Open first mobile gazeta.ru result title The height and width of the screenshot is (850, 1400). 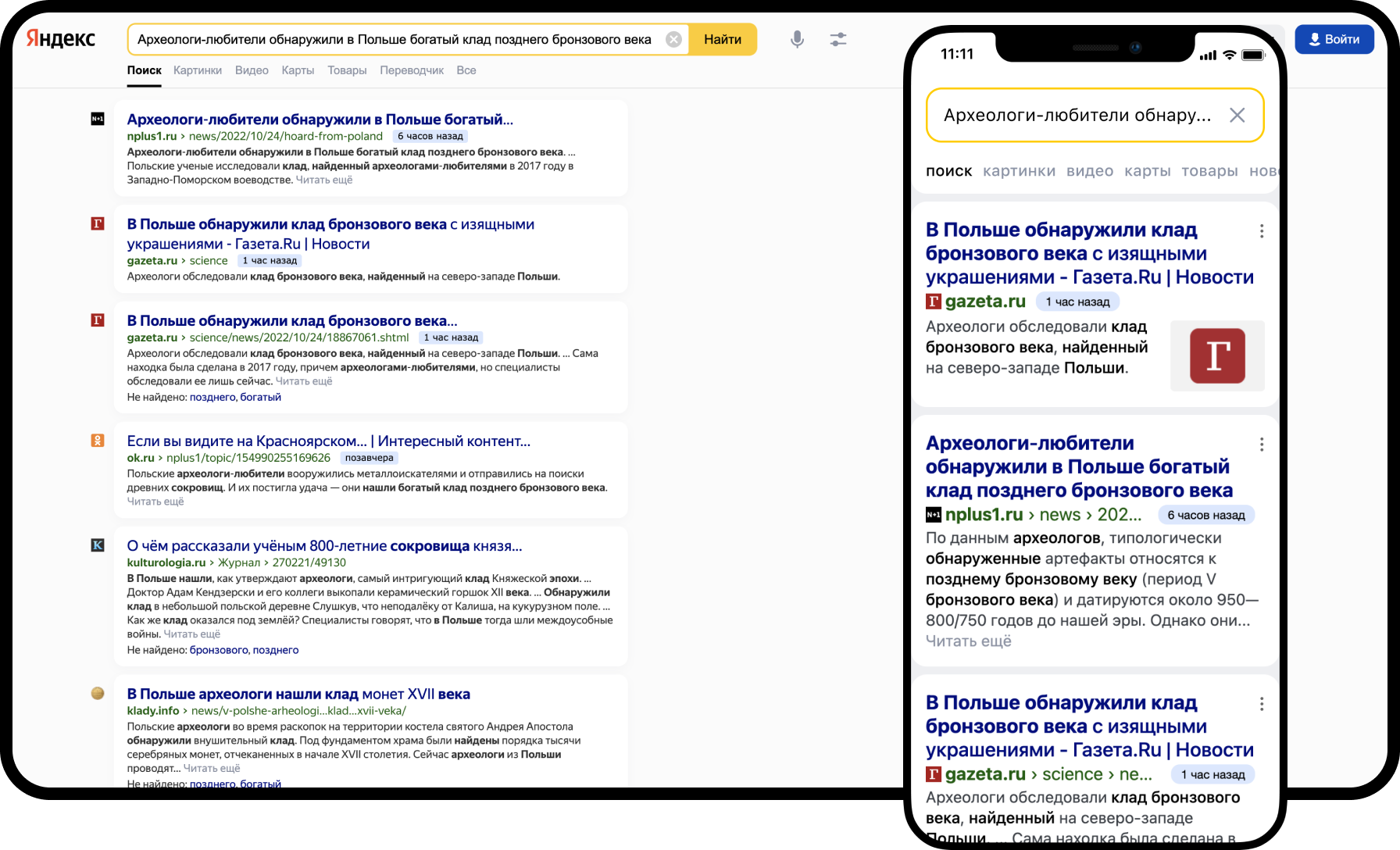click(1090, 253)
